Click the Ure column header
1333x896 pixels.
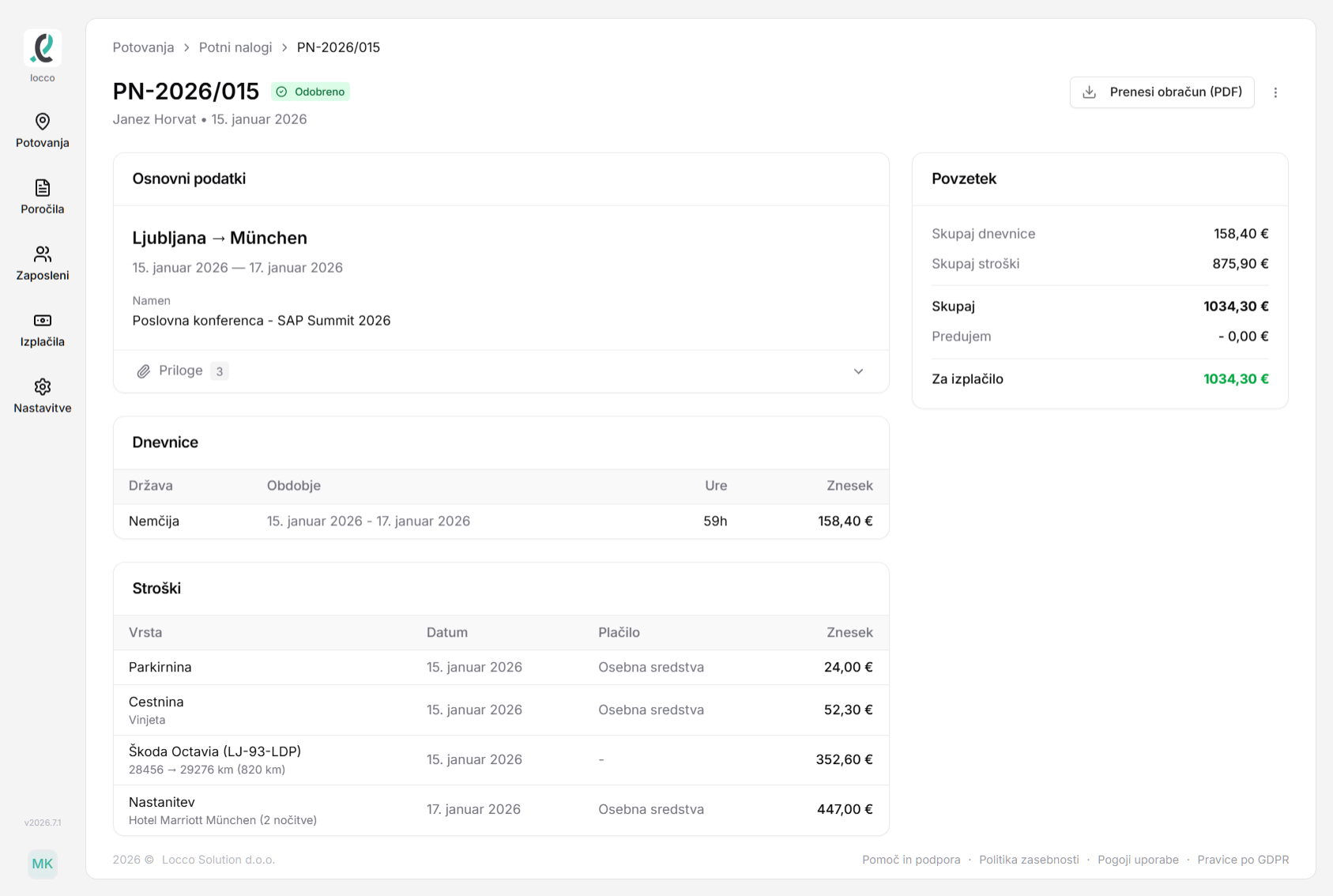[716, 486]
